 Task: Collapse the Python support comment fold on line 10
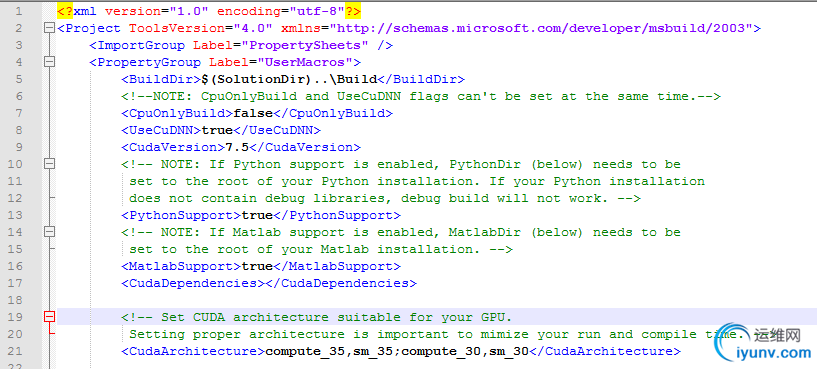49,164
